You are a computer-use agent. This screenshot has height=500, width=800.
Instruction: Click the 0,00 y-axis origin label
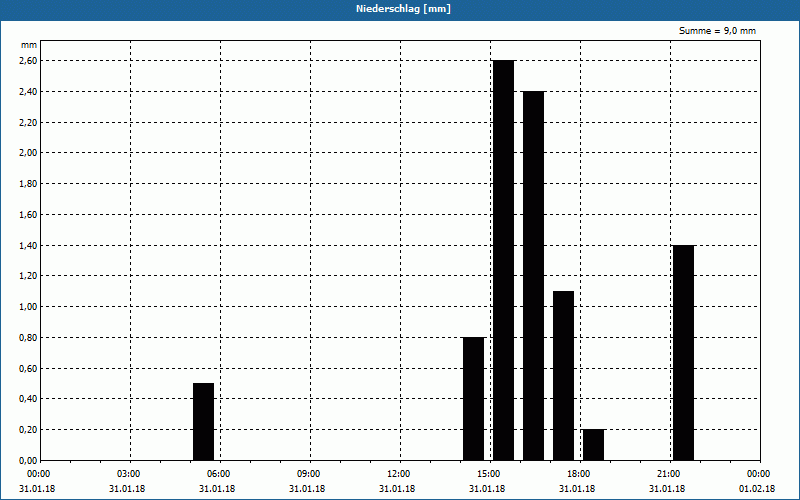[x=28, y=461]
